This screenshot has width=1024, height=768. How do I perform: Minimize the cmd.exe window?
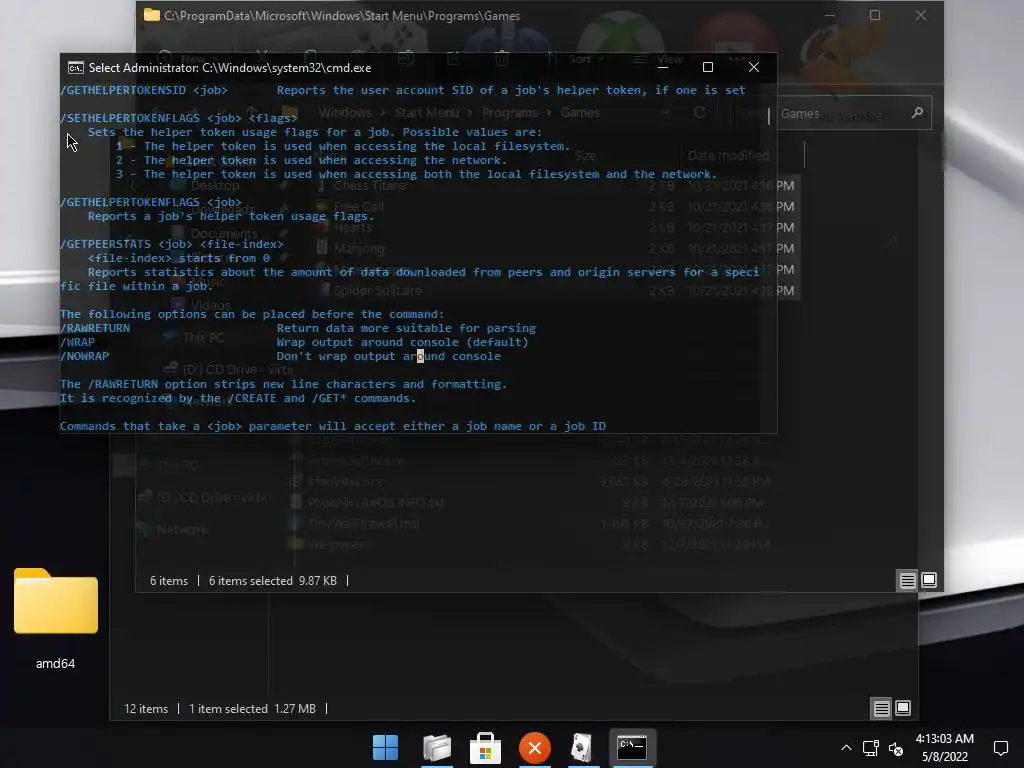[663, 67]
